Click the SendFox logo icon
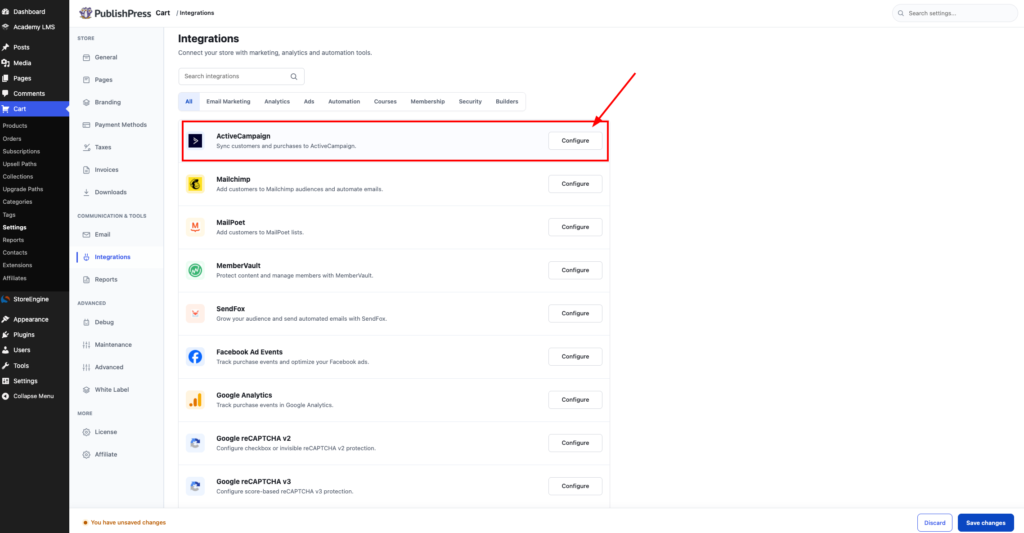The height and width of the screenshot is (533, 1024). [x=195, y=313]
